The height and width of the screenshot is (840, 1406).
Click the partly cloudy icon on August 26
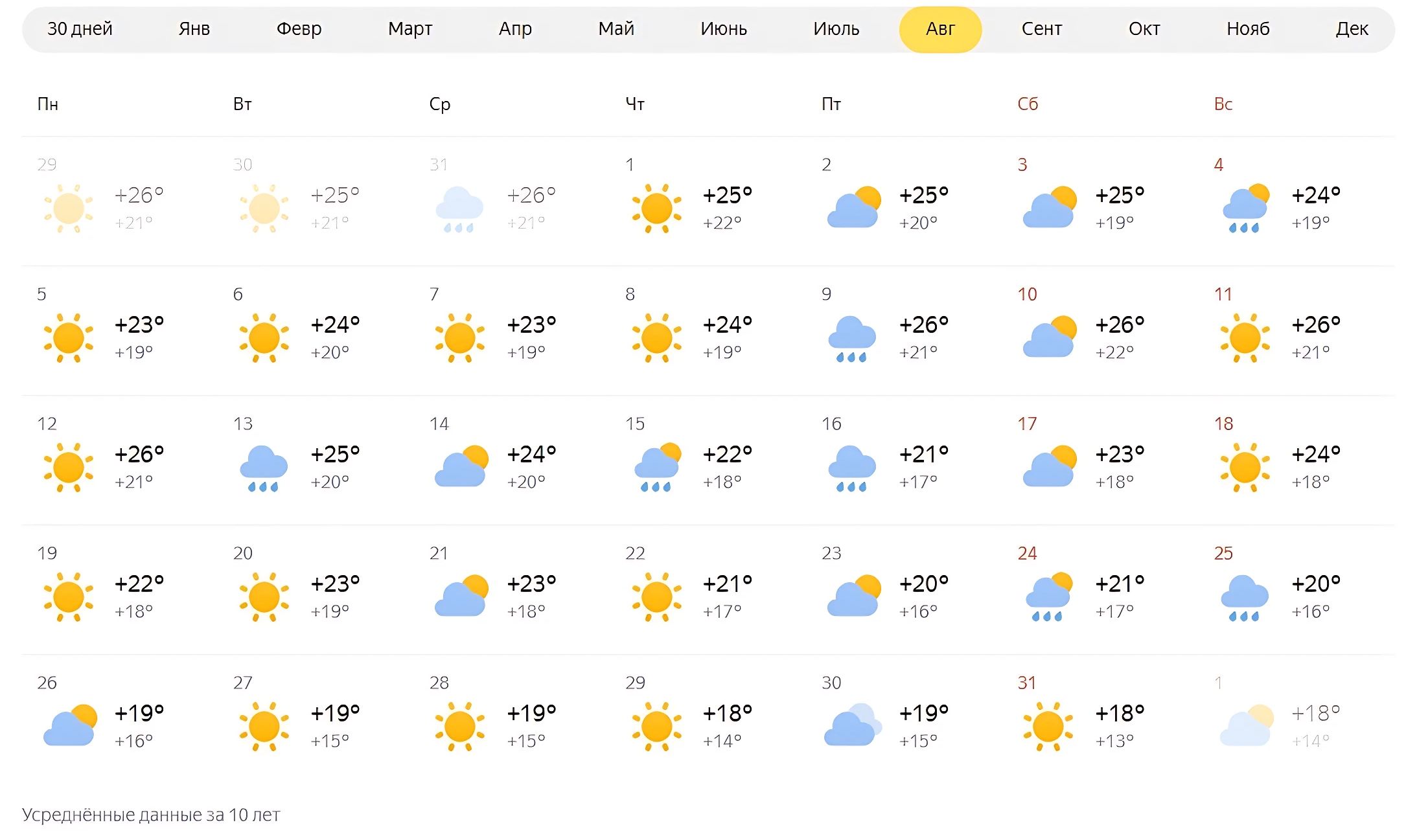70,725
